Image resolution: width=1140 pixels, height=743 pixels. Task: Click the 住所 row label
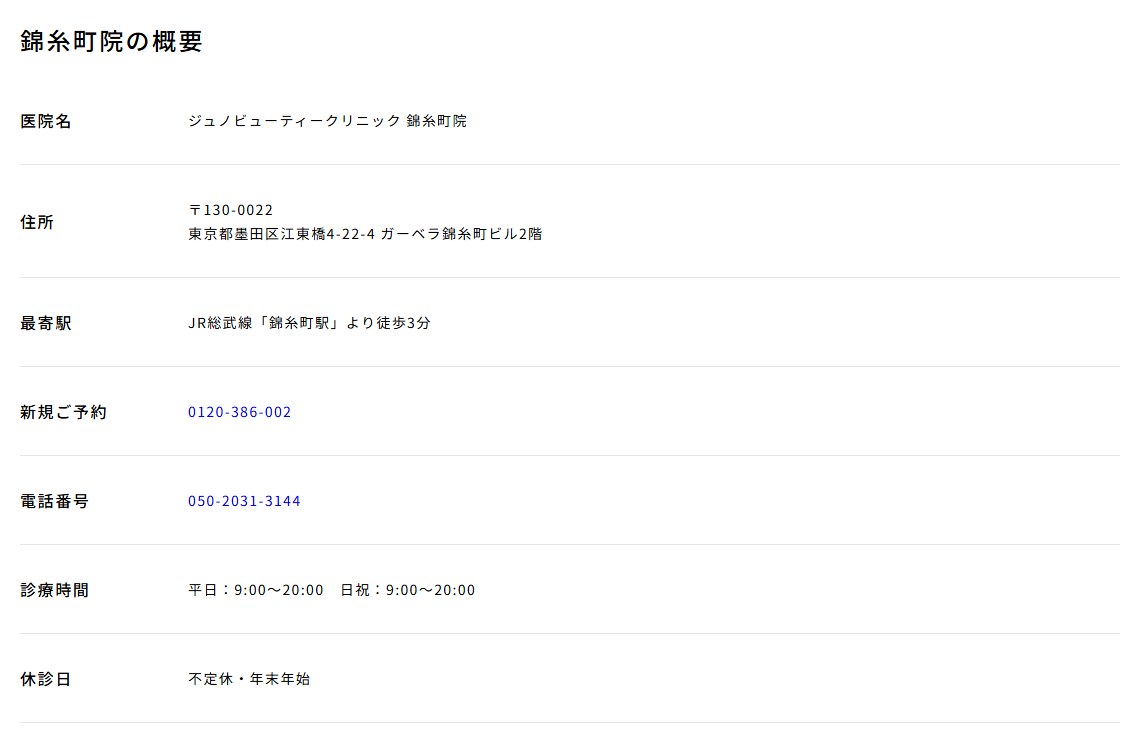coord(37,222)
